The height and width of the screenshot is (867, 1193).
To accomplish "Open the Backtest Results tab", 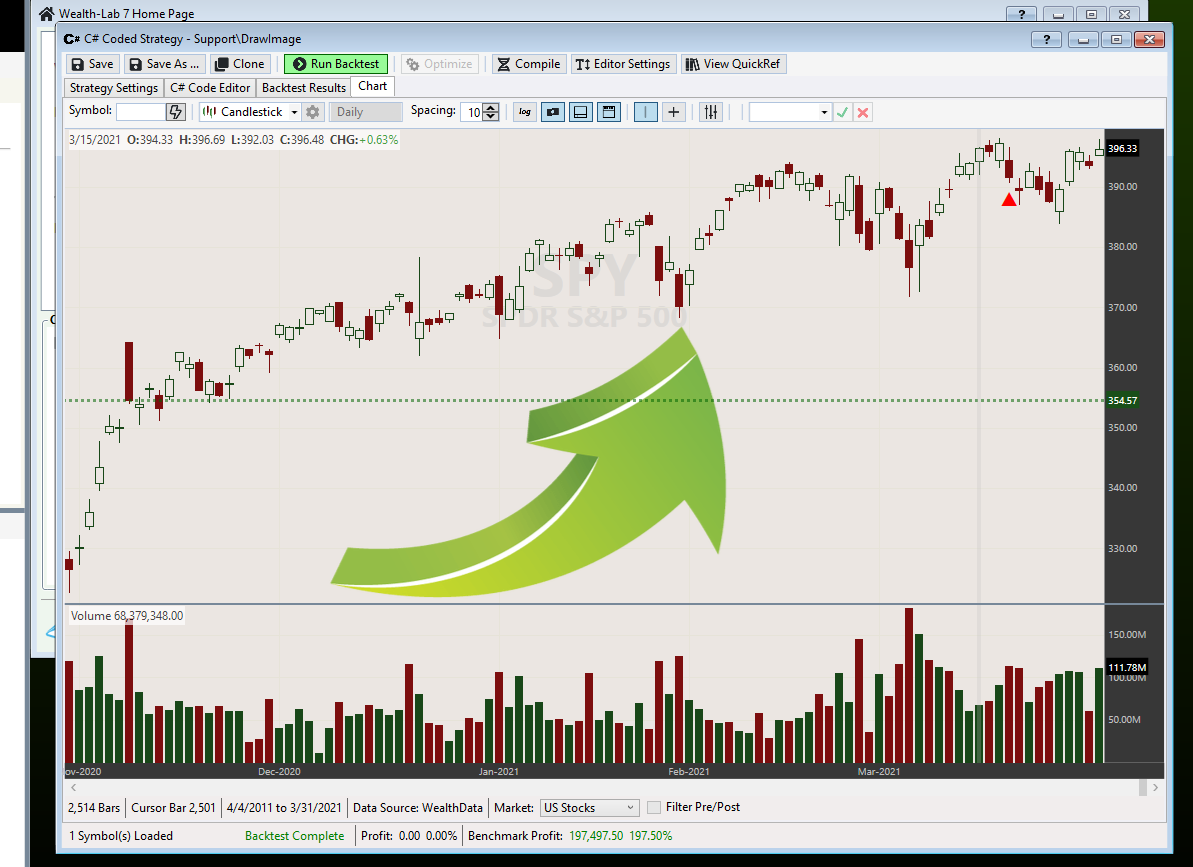I will point(304,87).
